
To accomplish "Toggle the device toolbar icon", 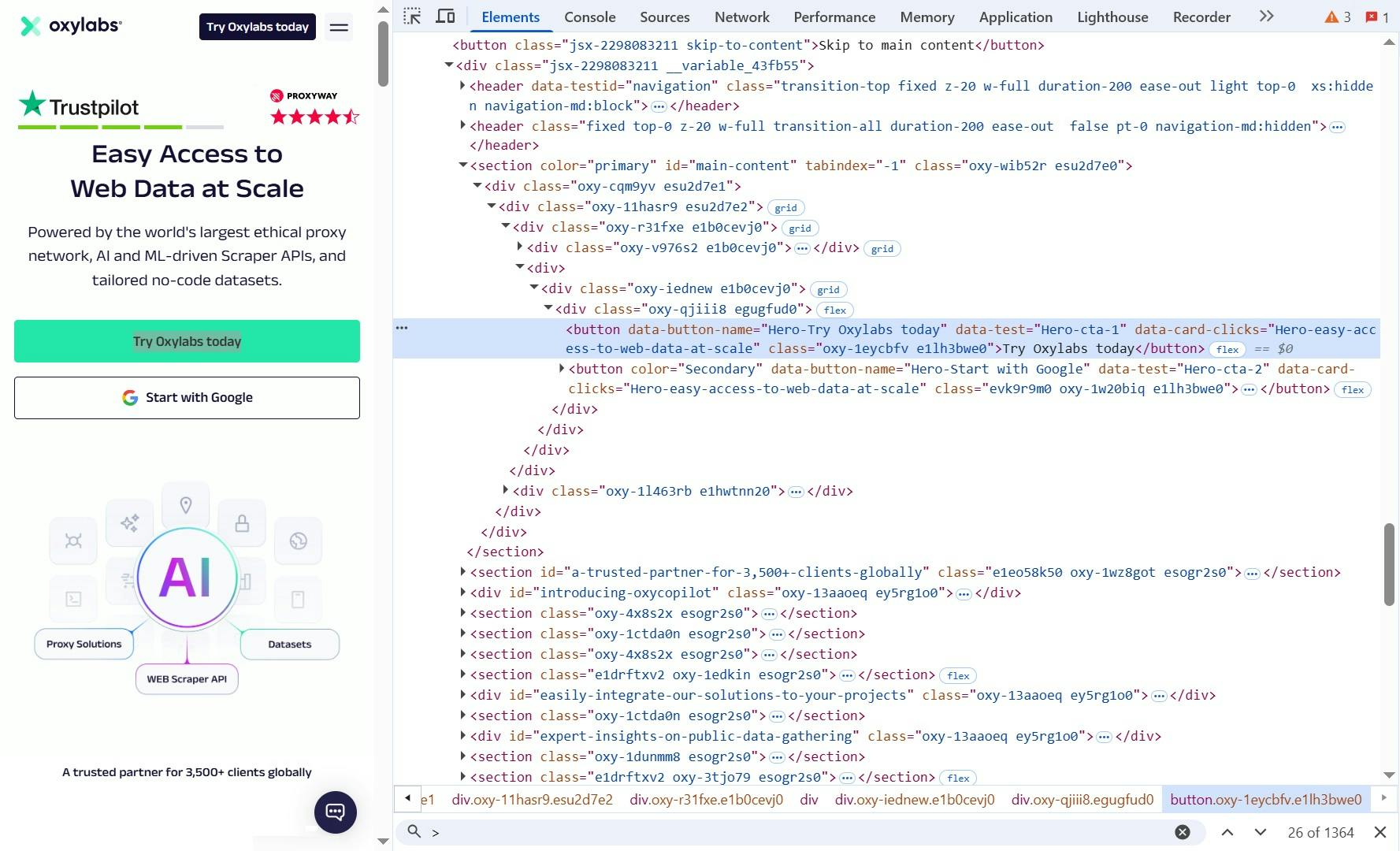I will coord(445,17).
